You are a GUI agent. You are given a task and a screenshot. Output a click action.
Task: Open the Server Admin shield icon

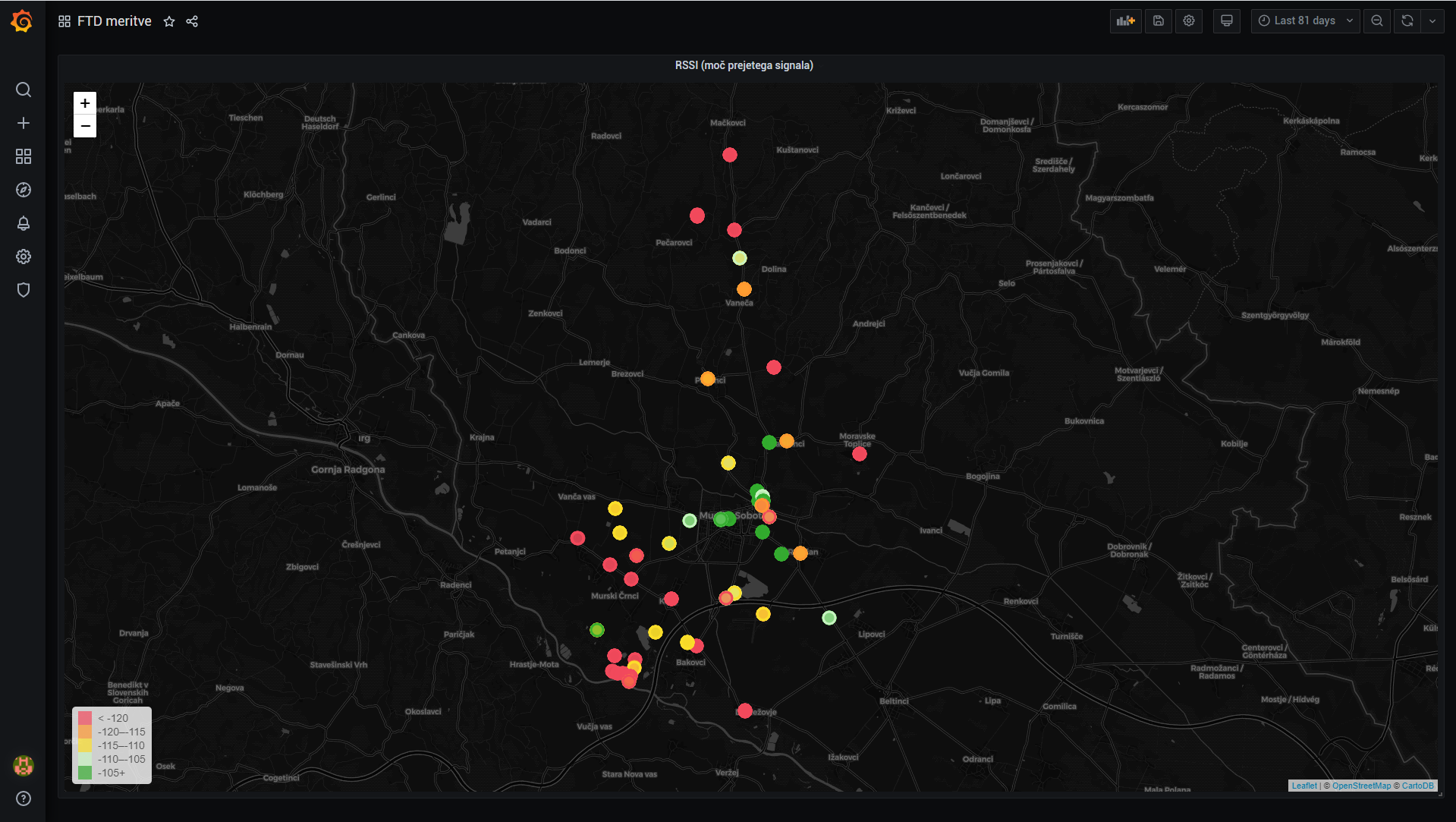[x=24, y=290]
